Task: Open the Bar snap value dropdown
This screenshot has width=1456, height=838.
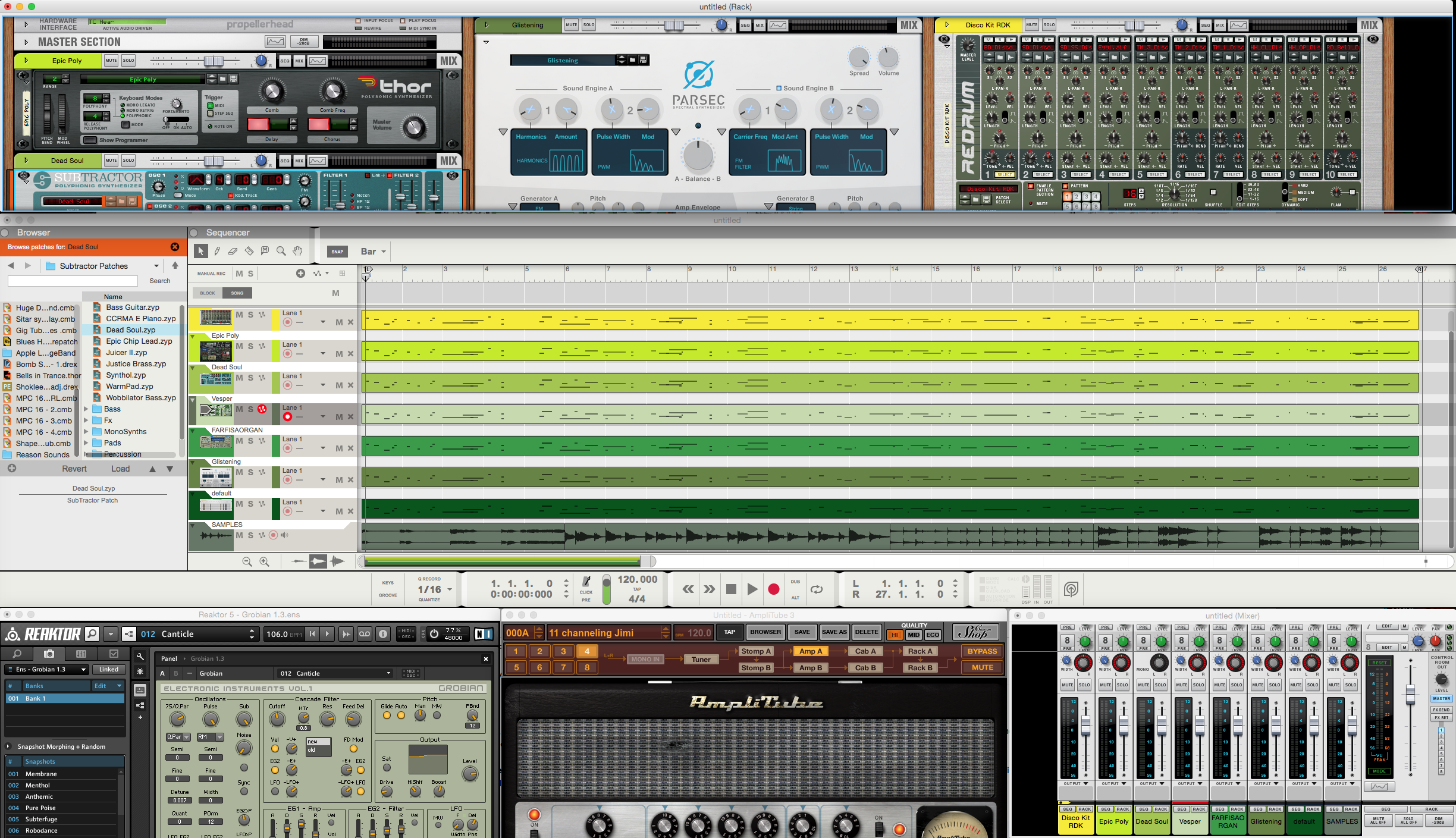Action: pyautogui.click(x=374, y=252)
